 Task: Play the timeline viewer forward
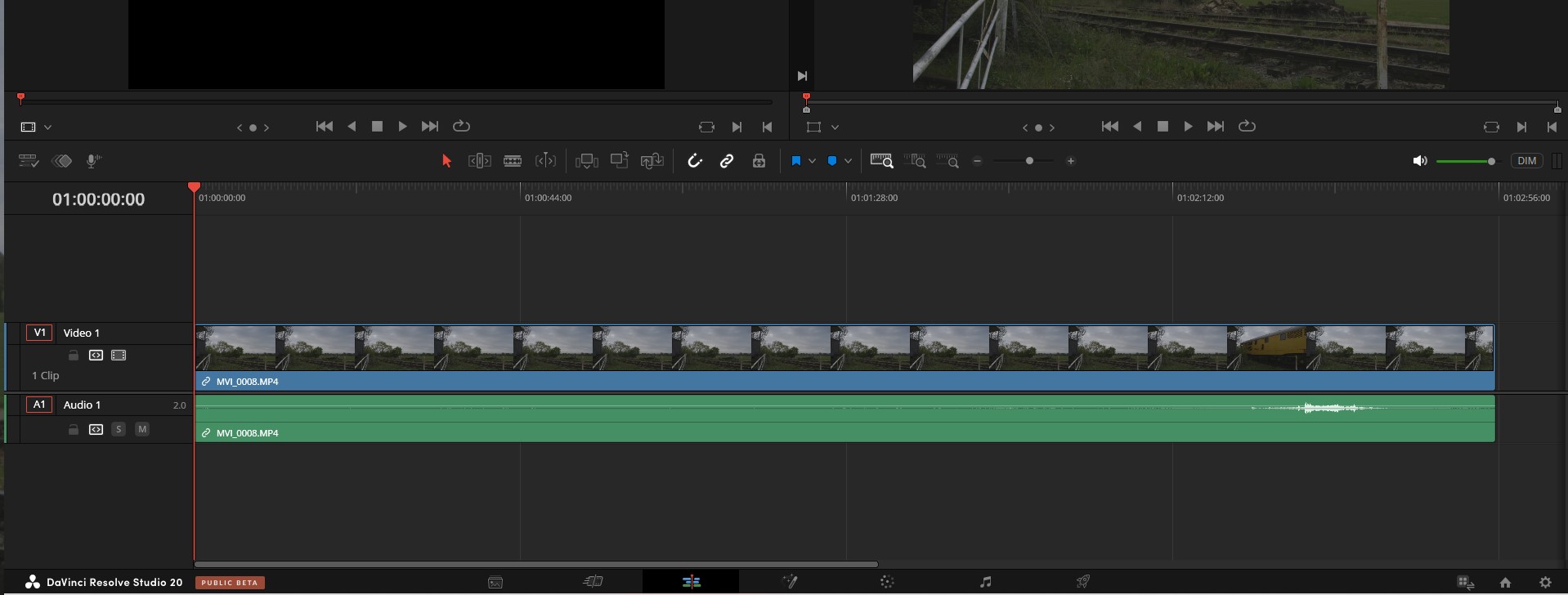coord(1188,126)
